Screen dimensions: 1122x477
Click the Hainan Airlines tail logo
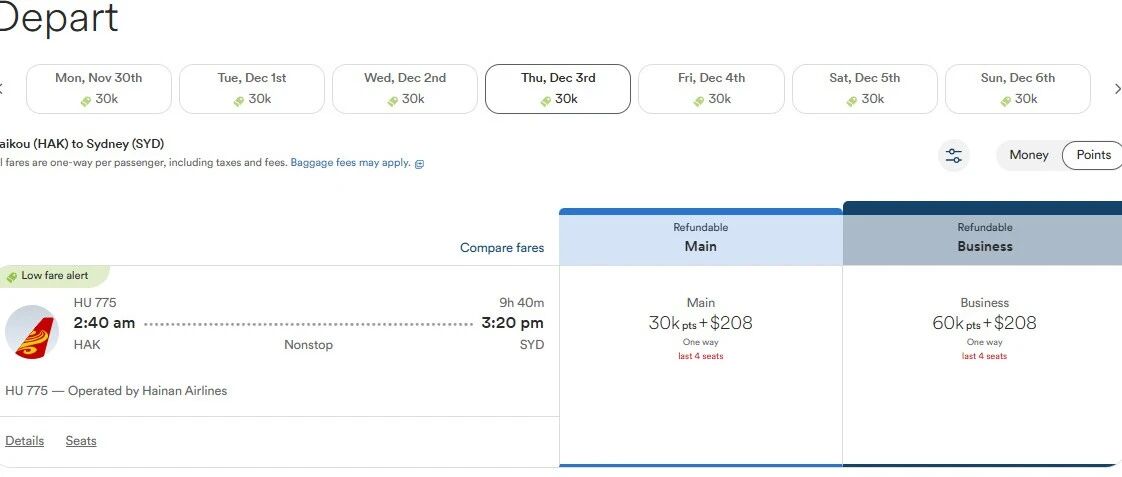pos(31,332)
